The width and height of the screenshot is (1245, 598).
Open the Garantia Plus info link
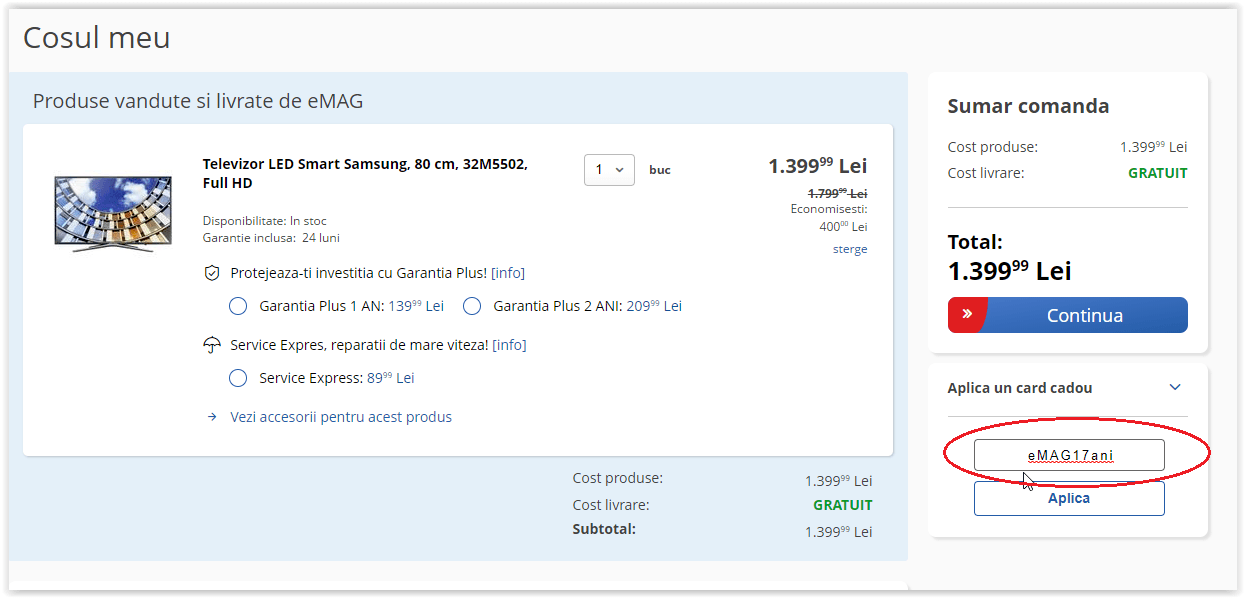(x=508, y=273)
